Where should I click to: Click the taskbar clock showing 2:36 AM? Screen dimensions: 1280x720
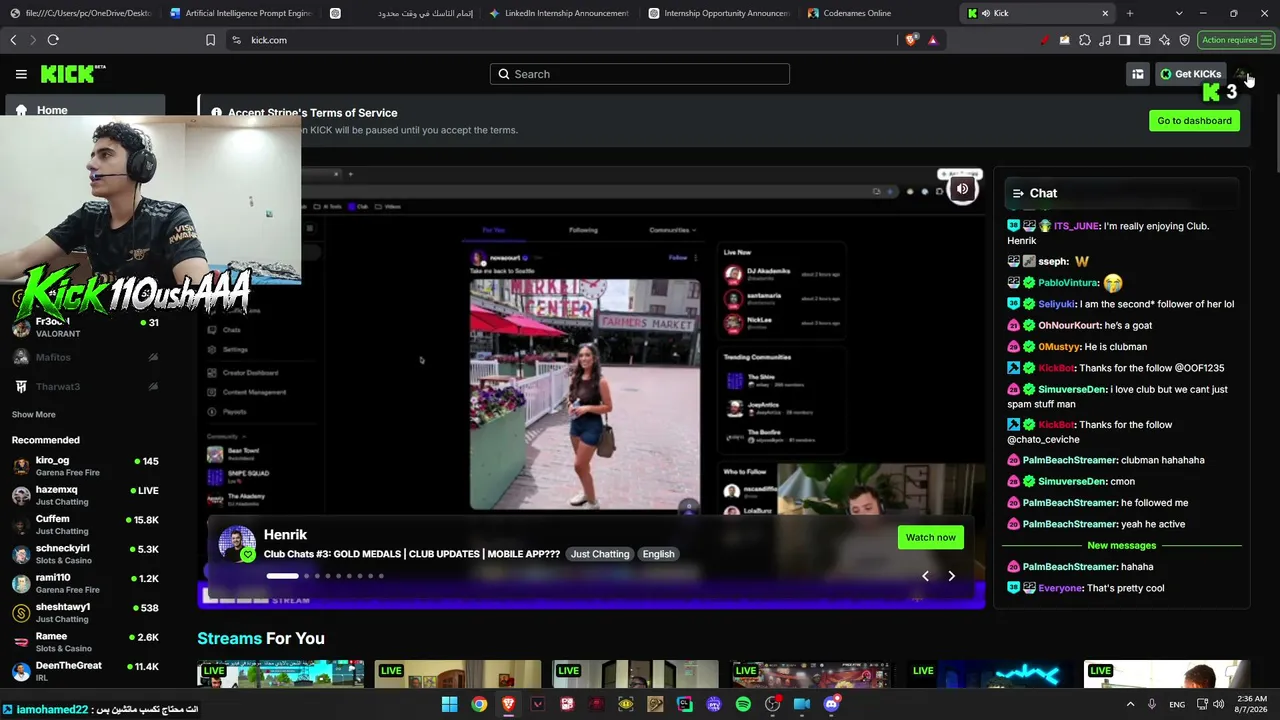[1251, 705]
